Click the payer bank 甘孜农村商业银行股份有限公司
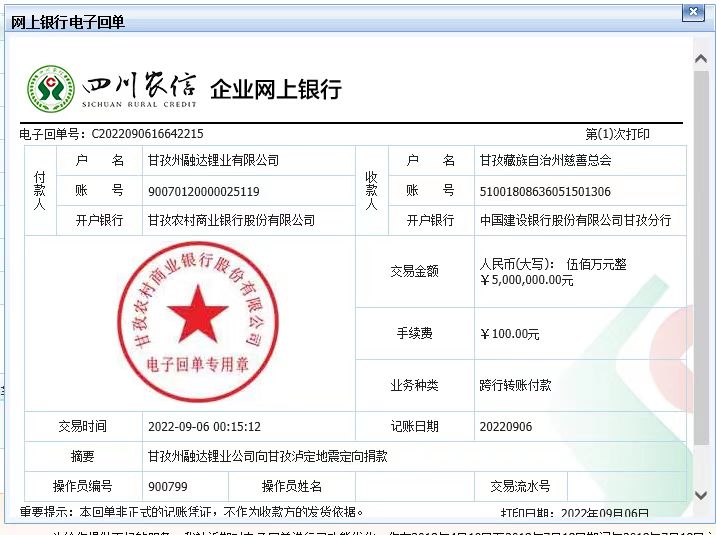The image size is (716, 535). point(231,220)
